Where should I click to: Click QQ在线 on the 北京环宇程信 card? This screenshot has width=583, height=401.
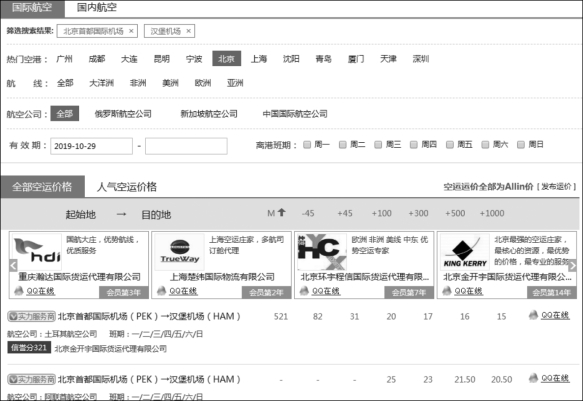pyautogui.click(x=326, y=291)
